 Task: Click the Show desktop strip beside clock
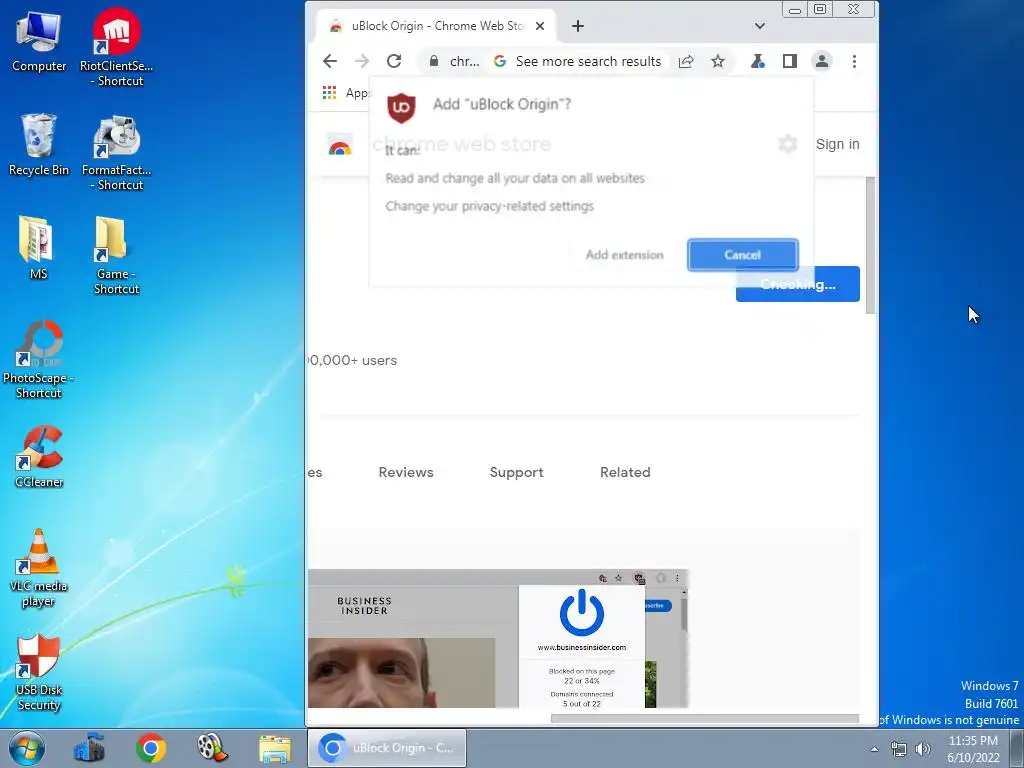(1017, 748)
